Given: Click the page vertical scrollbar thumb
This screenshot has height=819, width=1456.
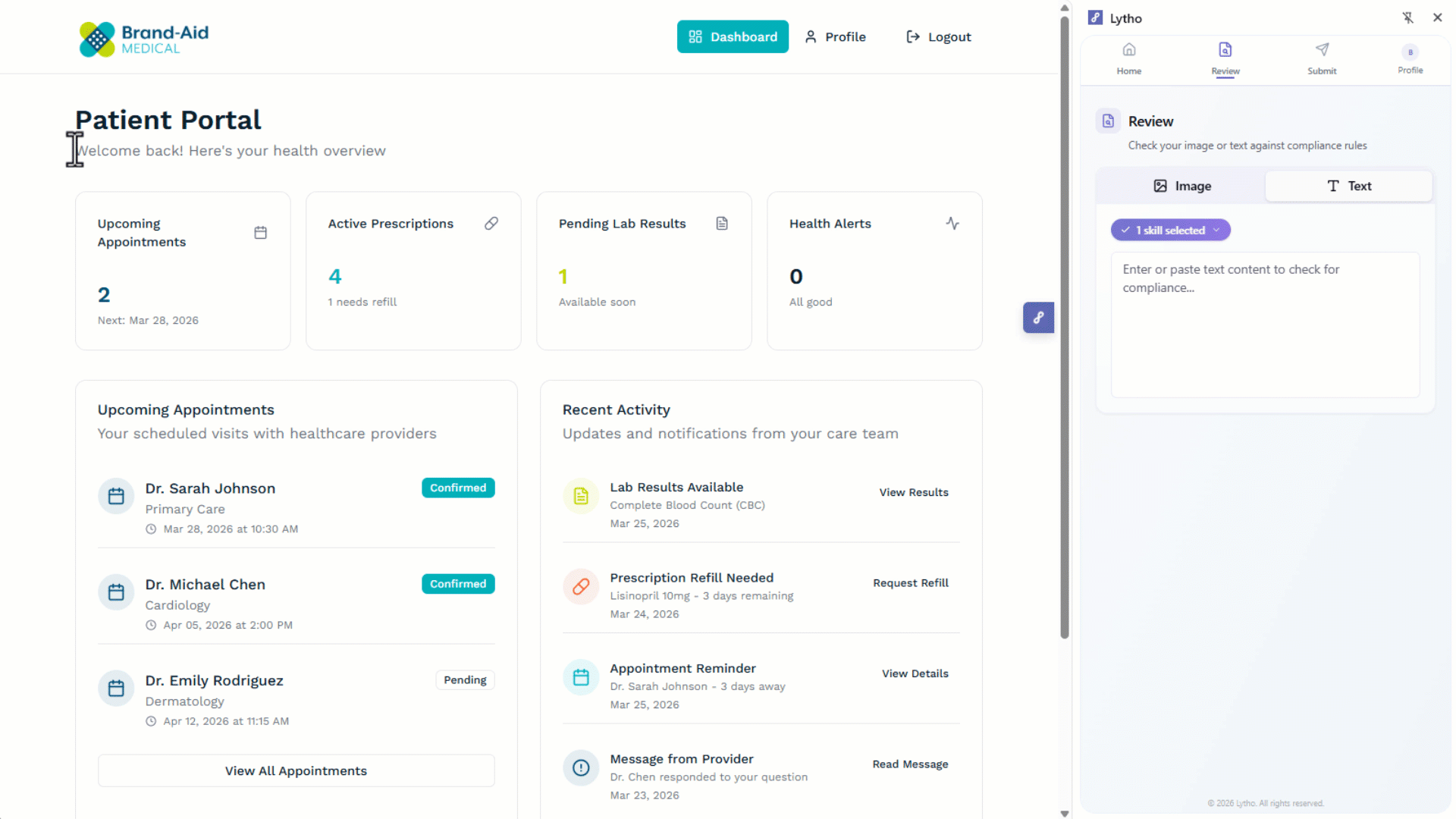Looking at the screenshot, I should (x=1064, y=326).
